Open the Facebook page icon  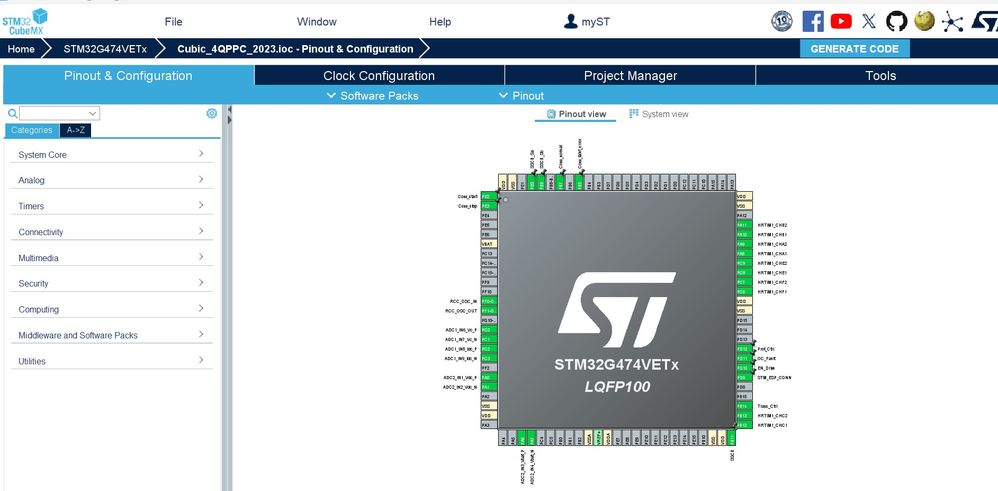(x=813, y=22)
